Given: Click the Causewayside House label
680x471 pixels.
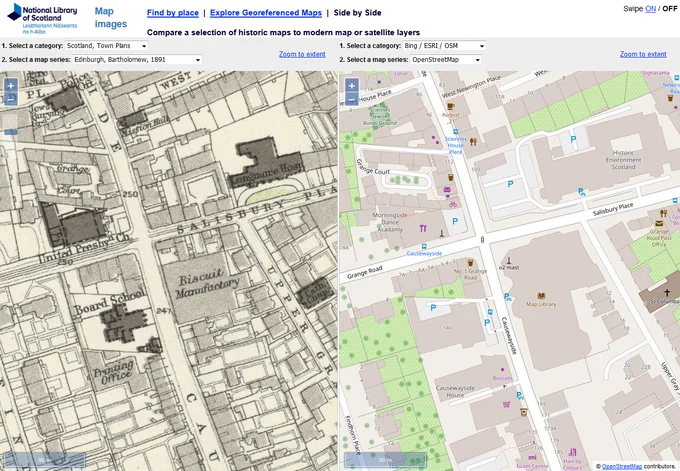Looking at the screenshot, I should (x=455, y=392).
